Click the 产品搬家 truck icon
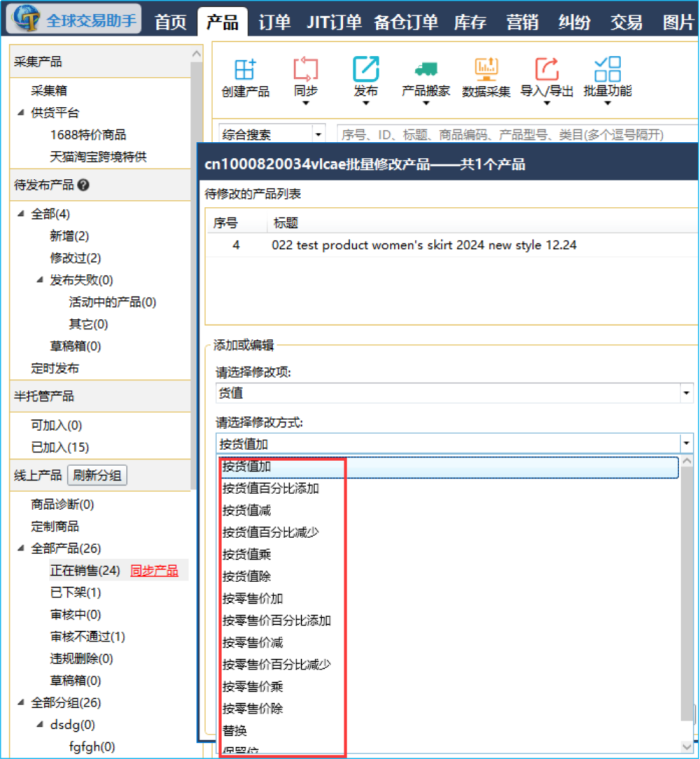Screen dimensions: 700x759 (426, 69)
